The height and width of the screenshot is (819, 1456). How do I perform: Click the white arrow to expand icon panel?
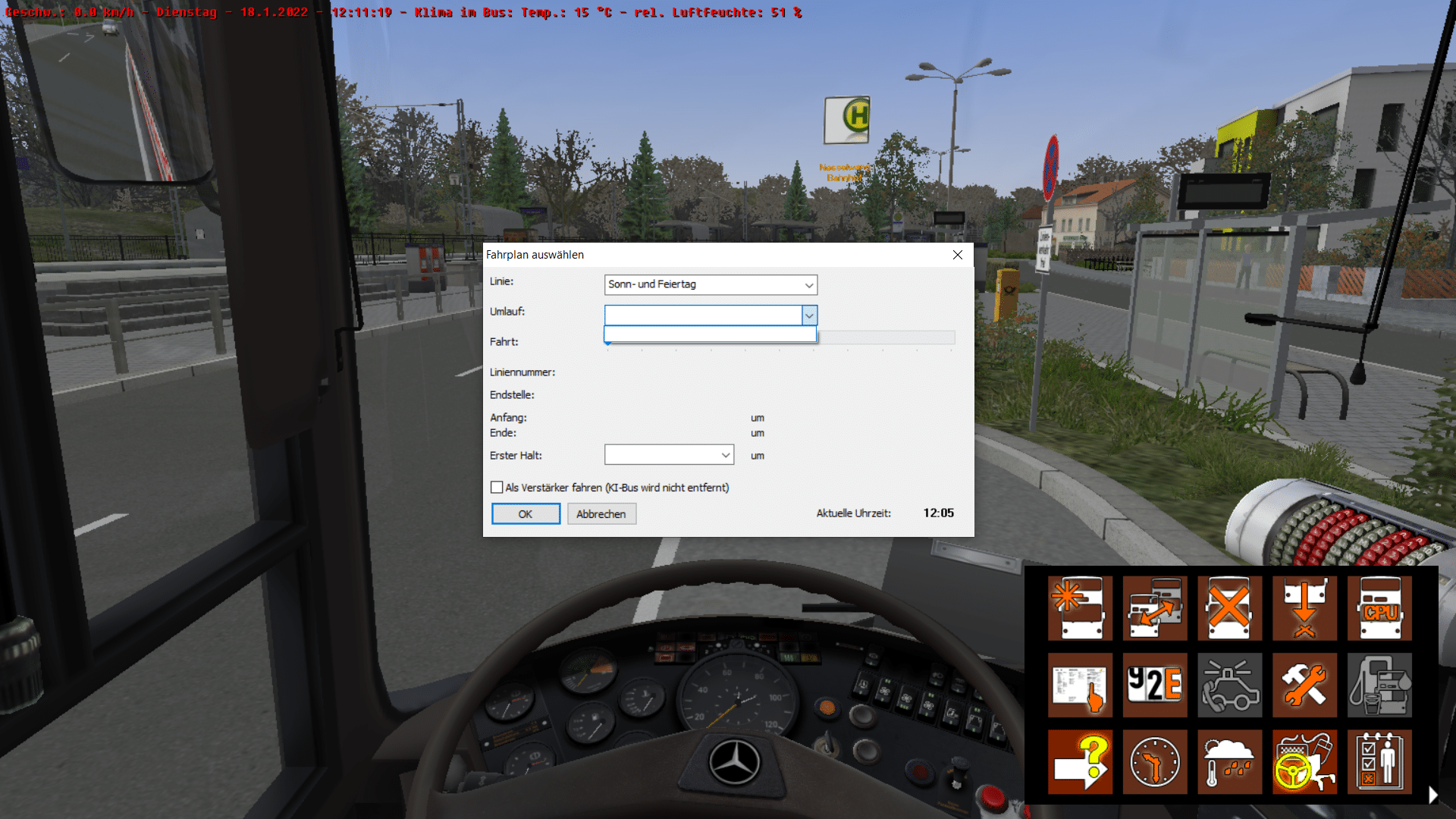[x=1432, y=794]
